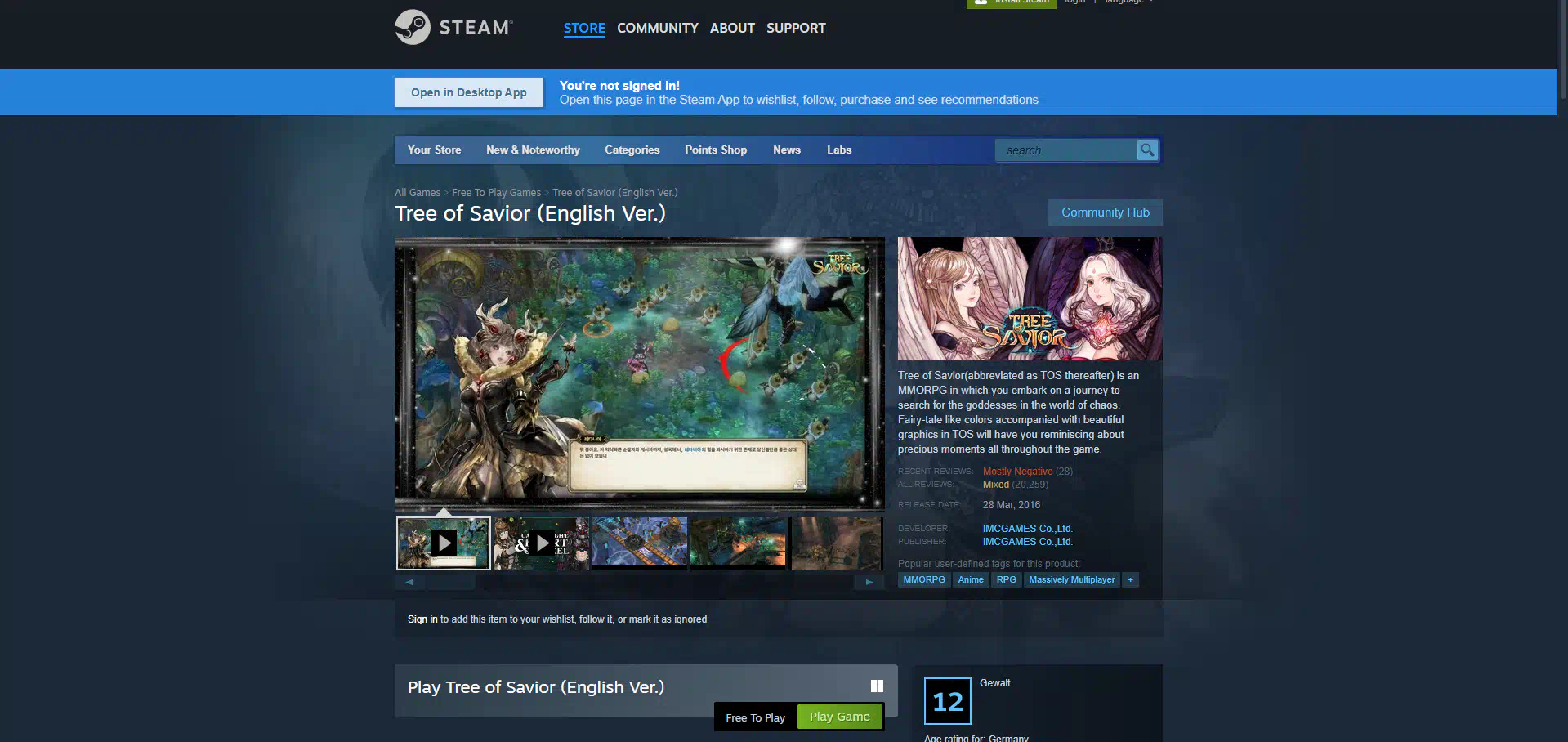Click the search magnifier icon

1147,150
